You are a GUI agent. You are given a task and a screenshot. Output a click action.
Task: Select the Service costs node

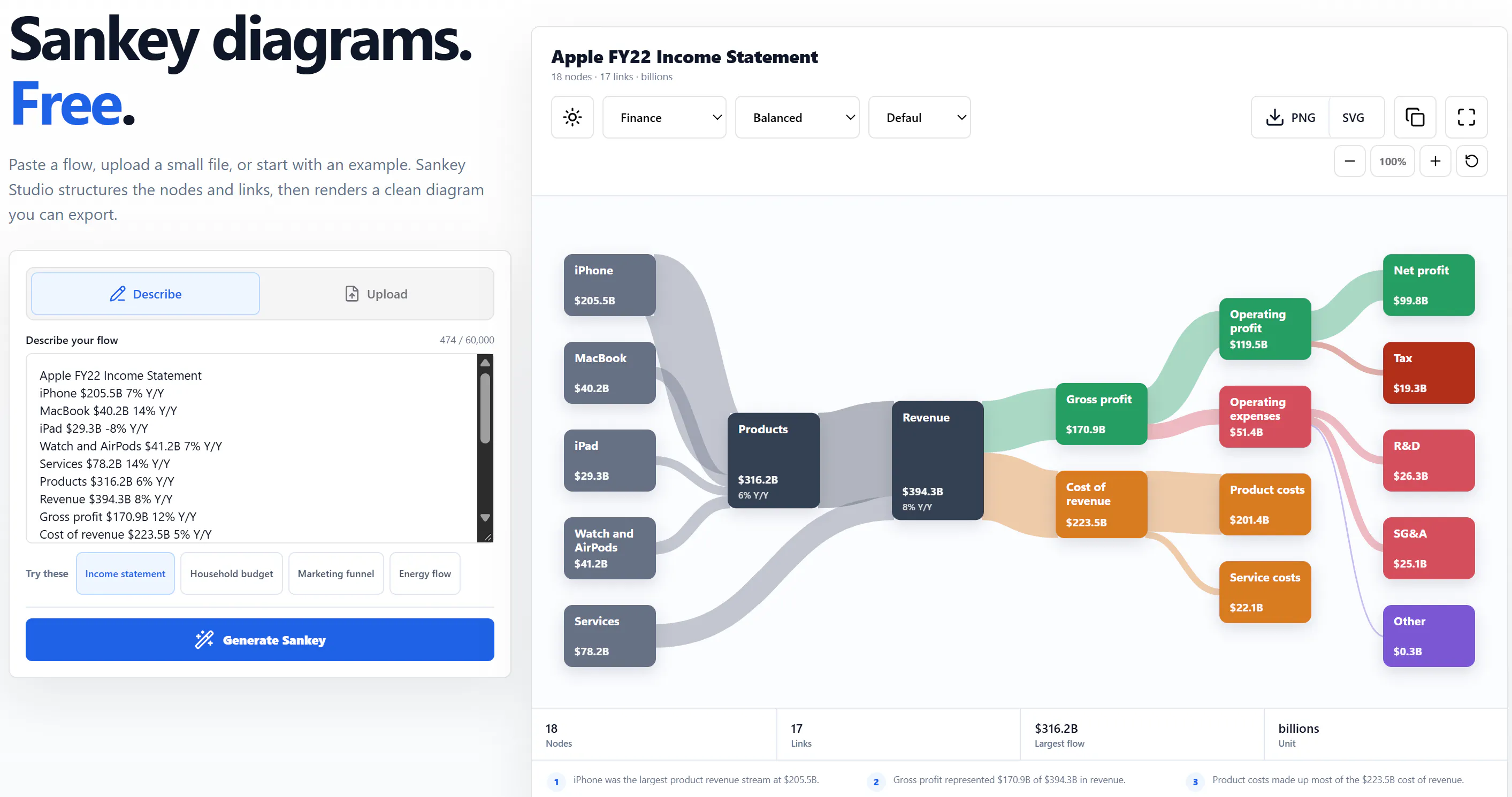click(x=1265, y=592)
